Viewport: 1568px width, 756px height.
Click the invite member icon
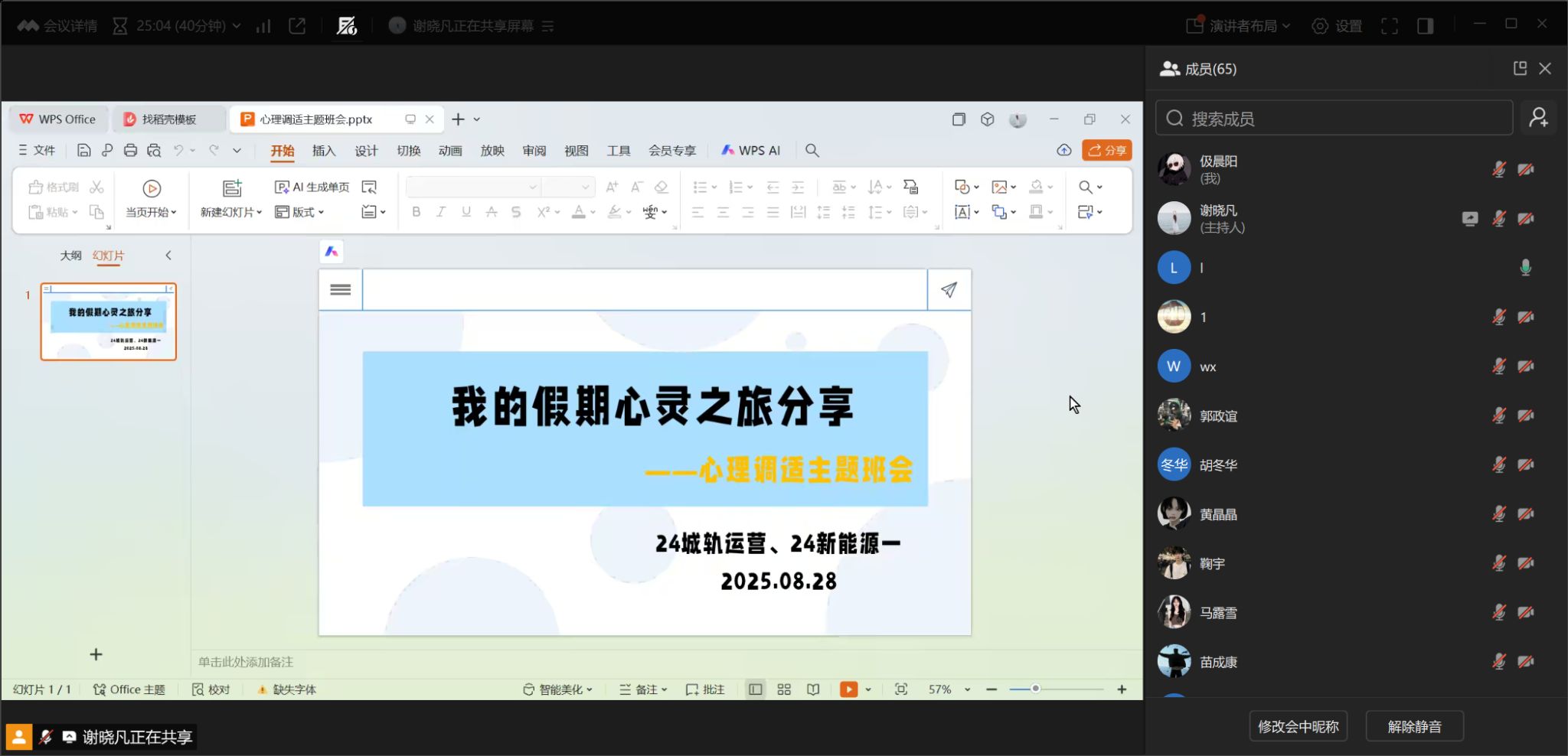[1538, 118]
